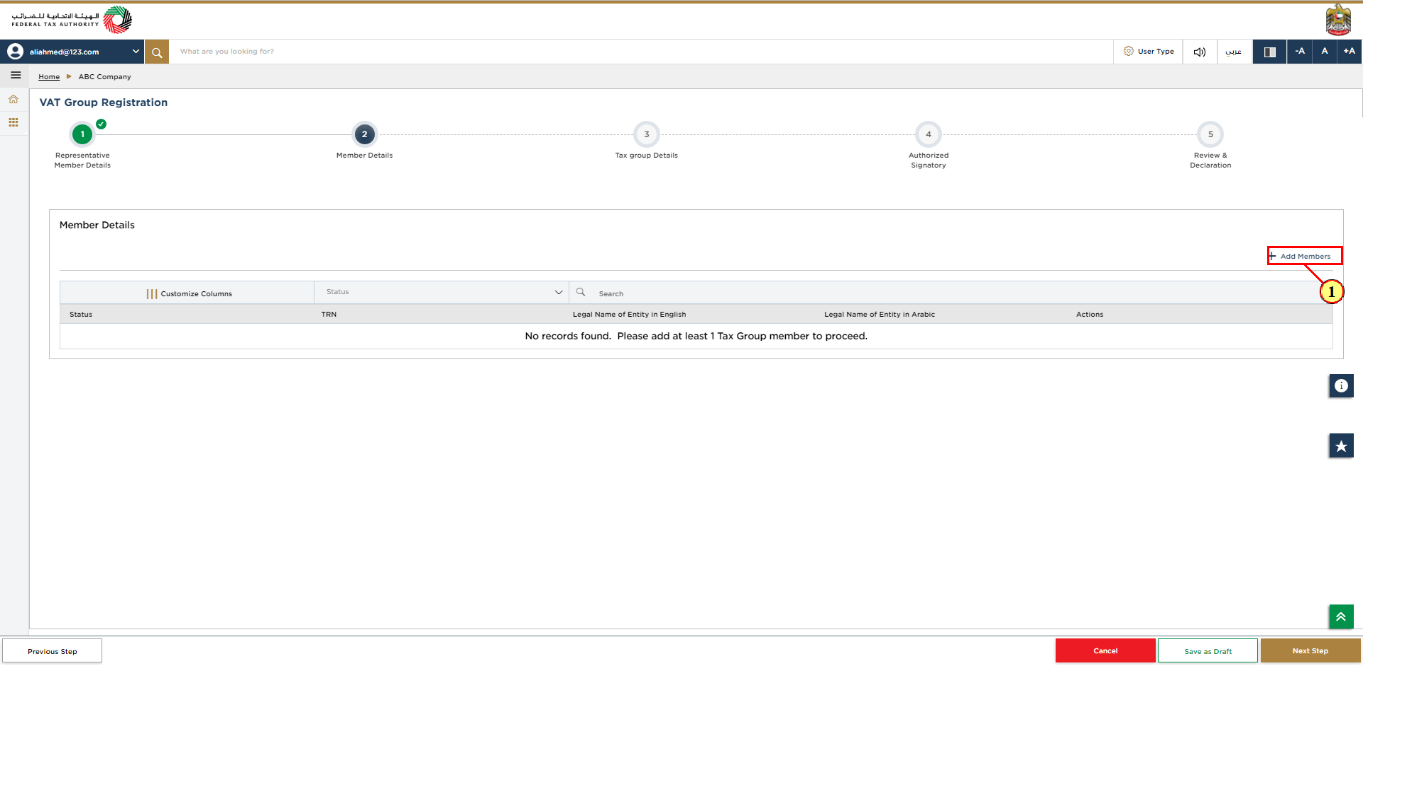This screenshot has height=801, width=1414.
Task: Click 'Legal Name of Entity in Arabic' header
Action: pyautogui.click(x=879, y=314)
